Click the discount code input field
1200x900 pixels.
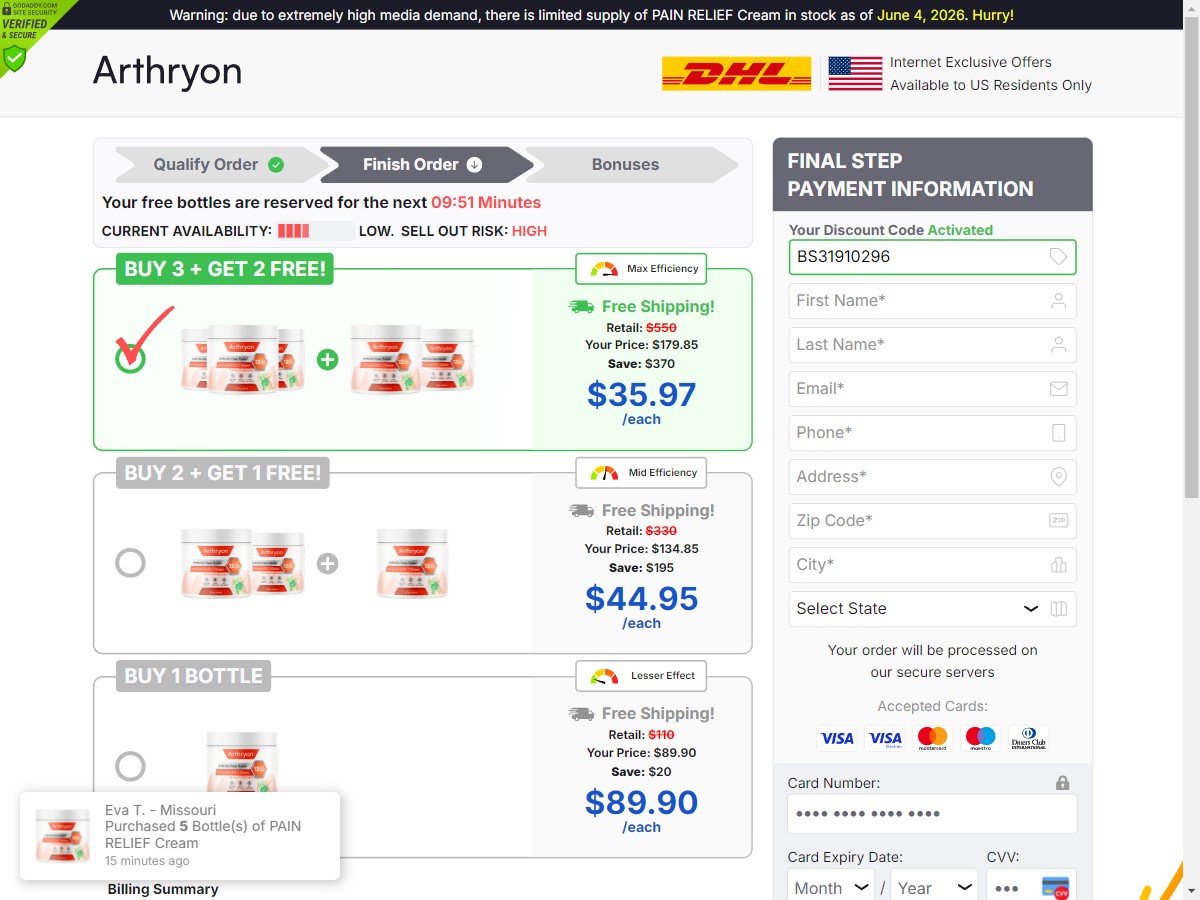click(932, 257)
